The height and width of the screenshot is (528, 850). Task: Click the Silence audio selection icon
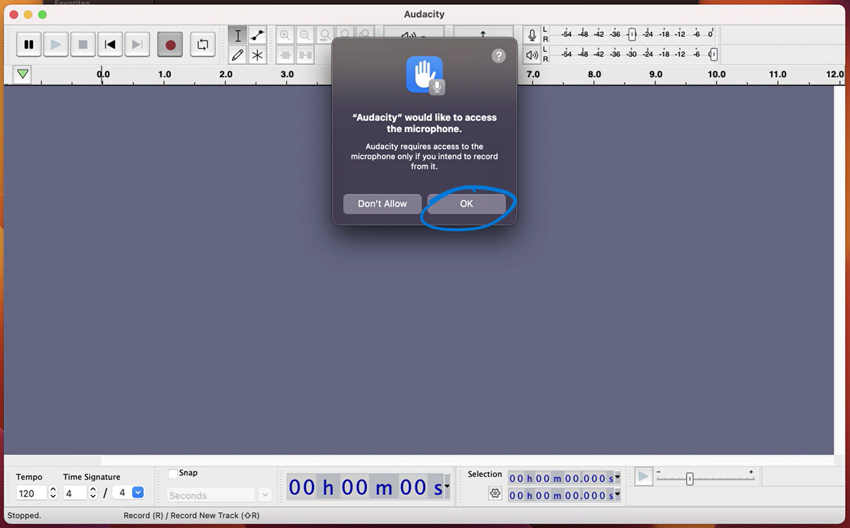(x=305, y=55)
